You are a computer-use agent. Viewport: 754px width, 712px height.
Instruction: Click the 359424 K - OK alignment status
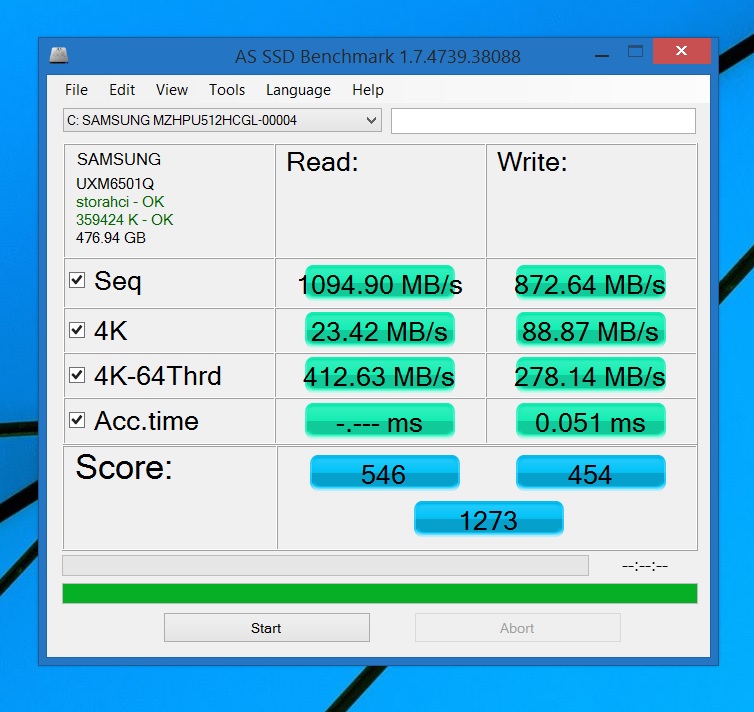(x=125, y=220)
